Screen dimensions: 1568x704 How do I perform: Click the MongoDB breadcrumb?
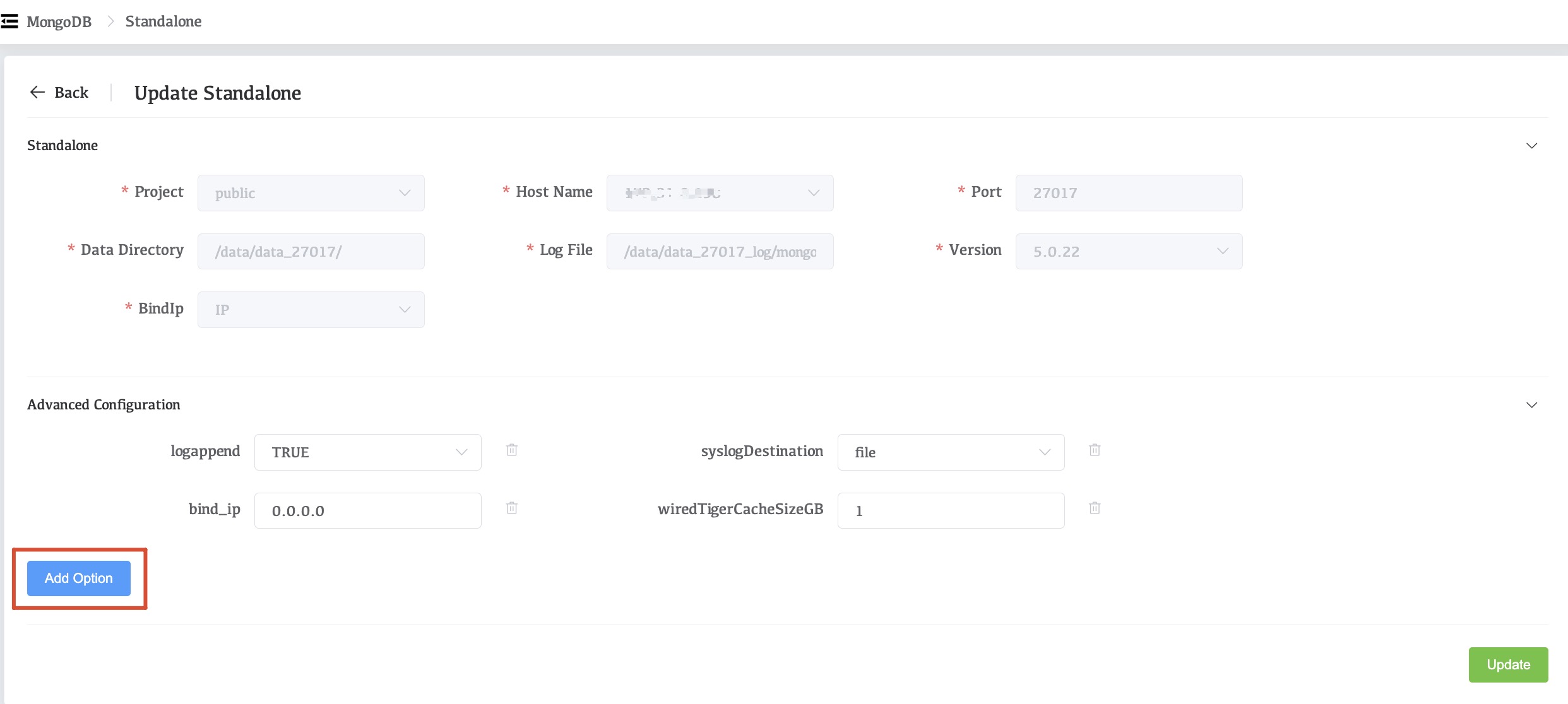click(x=59, y=21)
